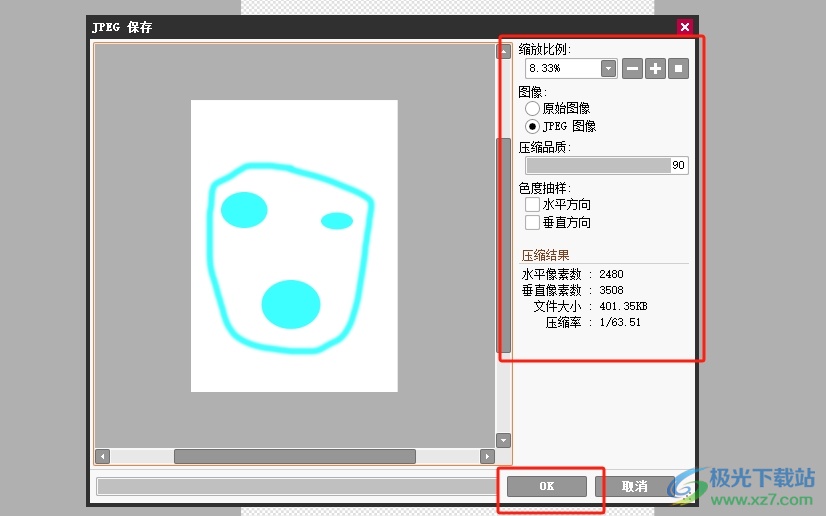Click the 取消 cancel button

tap(635, 486)
